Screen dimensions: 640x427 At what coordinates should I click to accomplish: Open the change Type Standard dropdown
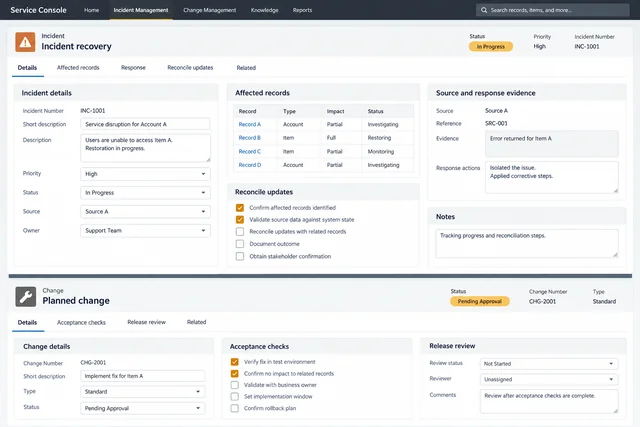[143, 391]
